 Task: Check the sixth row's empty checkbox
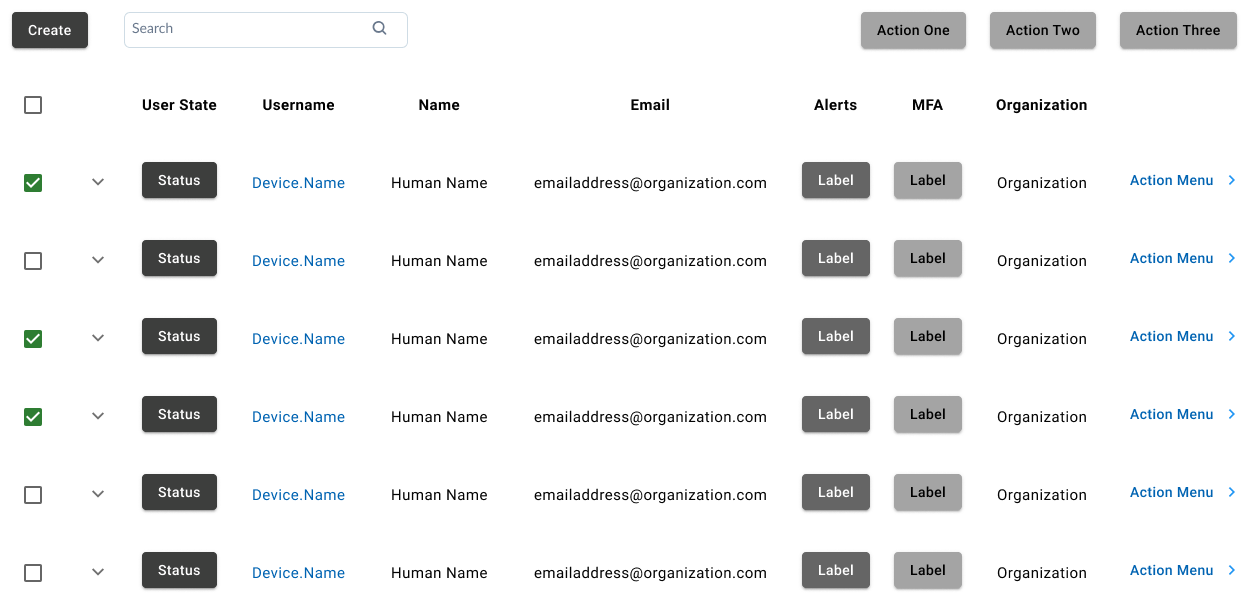[33, 573]
